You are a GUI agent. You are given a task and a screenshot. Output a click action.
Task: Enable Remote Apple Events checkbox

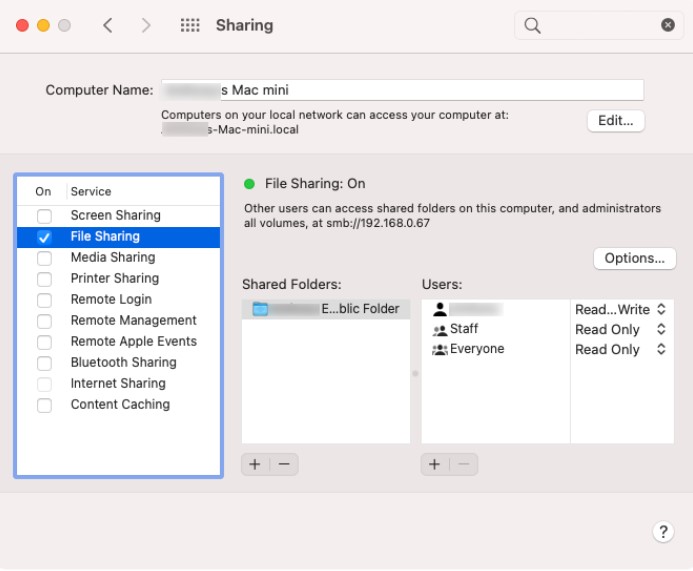pos(44,342)
